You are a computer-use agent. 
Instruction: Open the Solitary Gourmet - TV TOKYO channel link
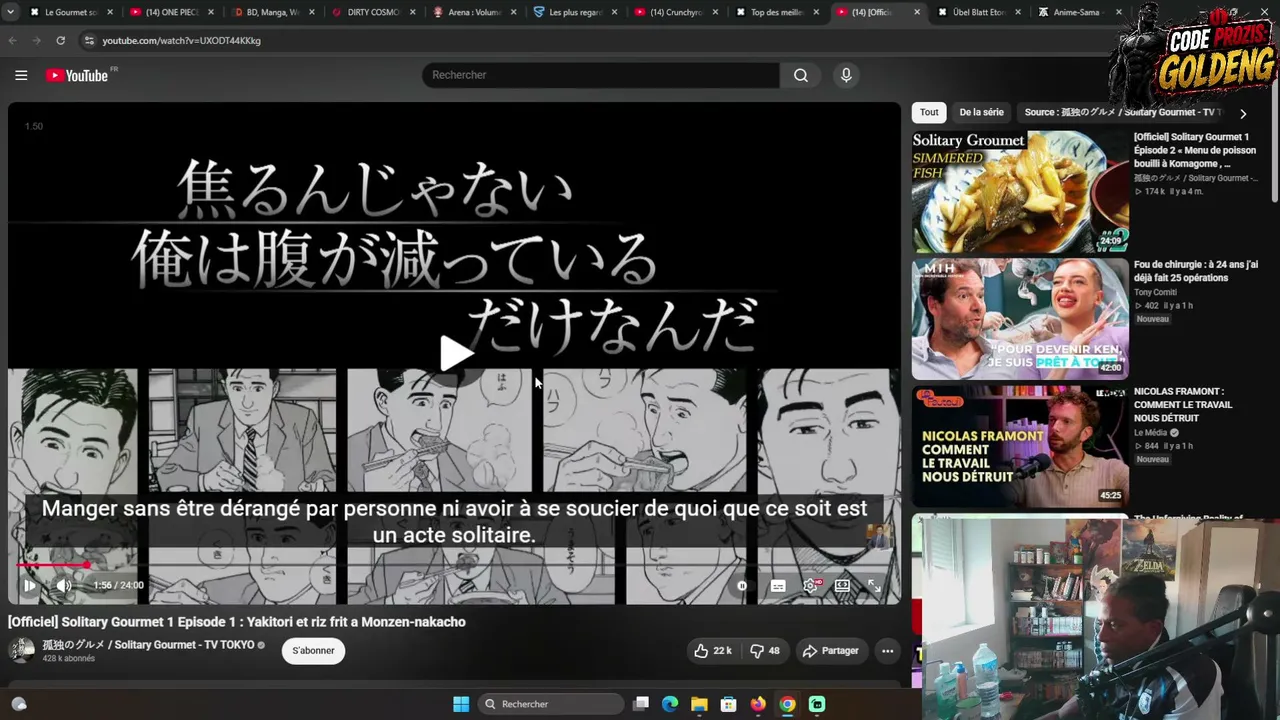coord(148,645)
